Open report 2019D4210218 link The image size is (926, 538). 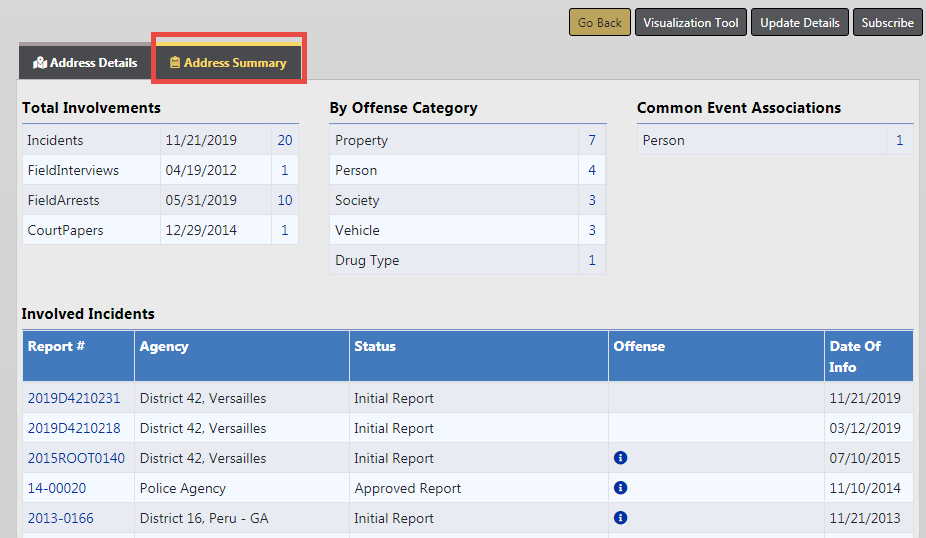click(x=74, y=428)
